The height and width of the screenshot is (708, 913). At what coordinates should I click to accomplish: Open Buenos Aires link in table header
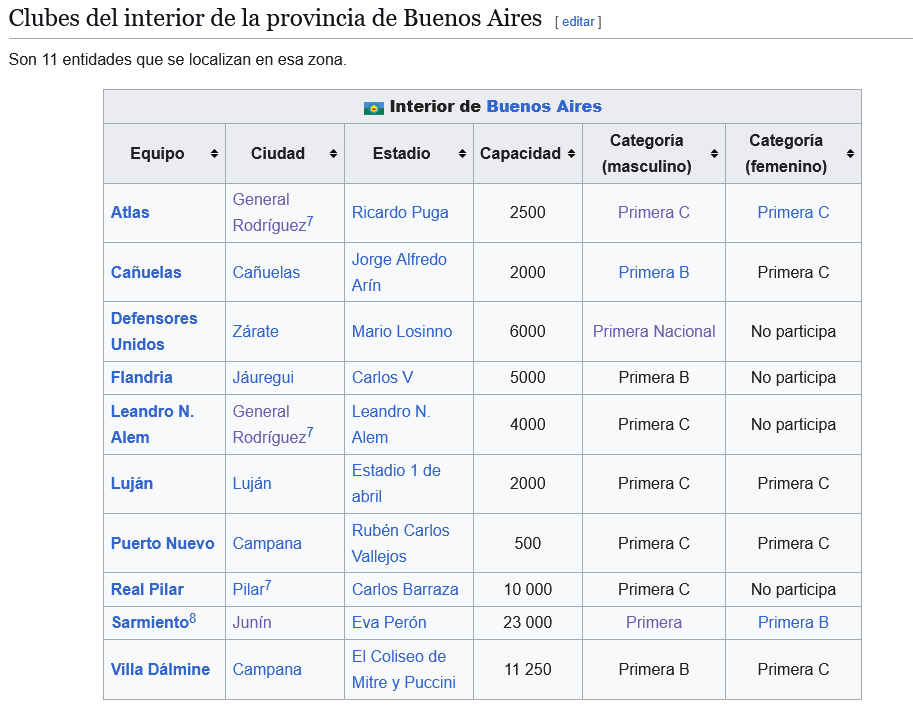pyautogui.click(x=544, y=106)
